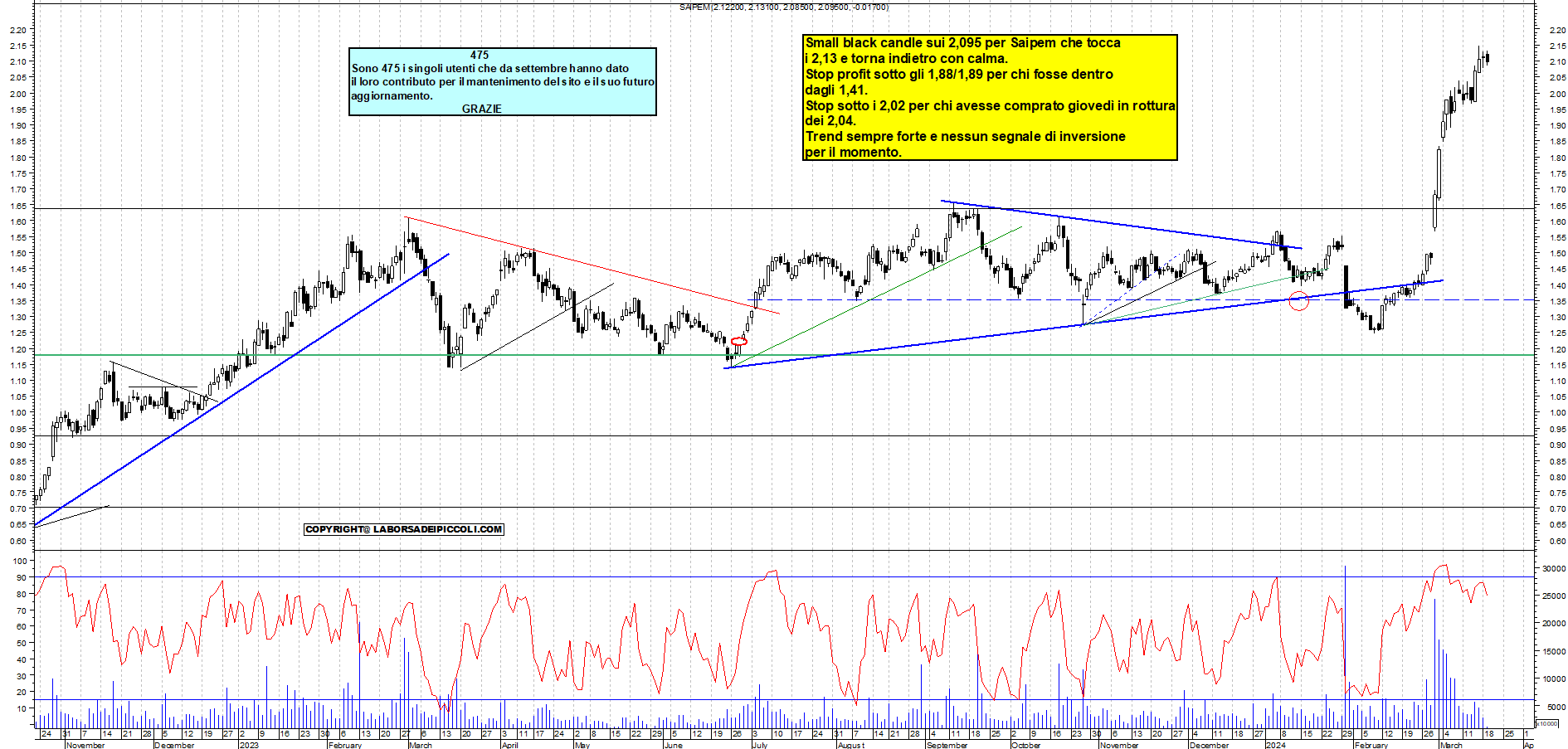
Task: Click the 'May' label on the date axis
Action: 582,745
